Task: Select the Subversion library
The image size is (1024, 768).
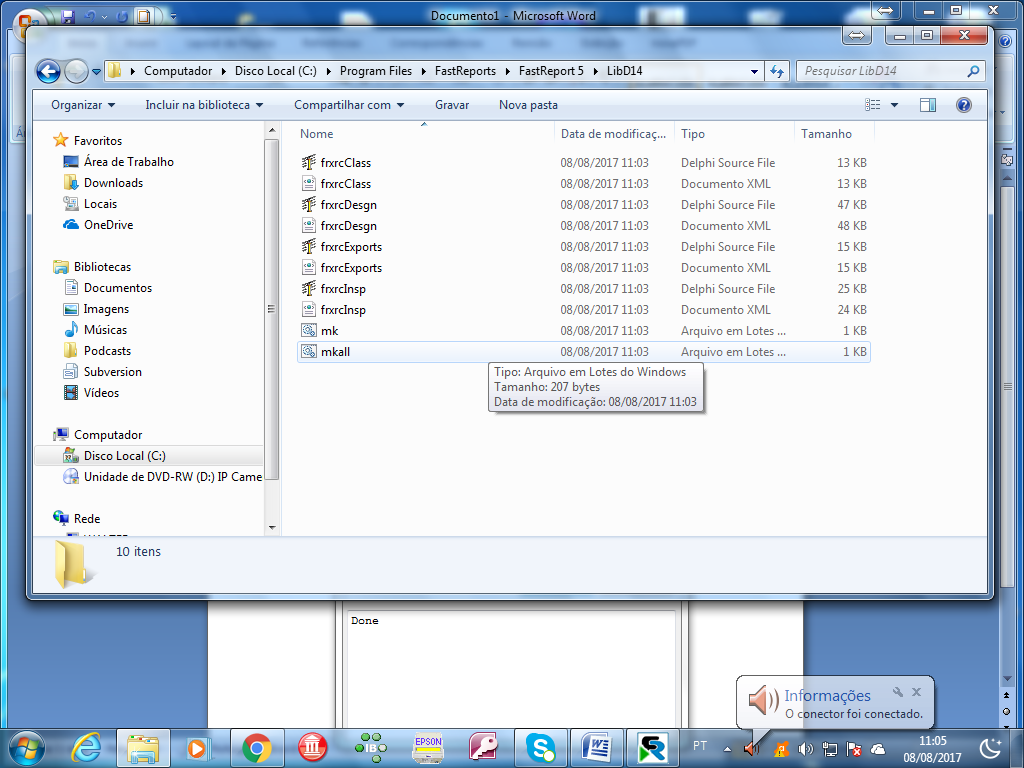Action: pyautogui.click(x=112, y=372)
